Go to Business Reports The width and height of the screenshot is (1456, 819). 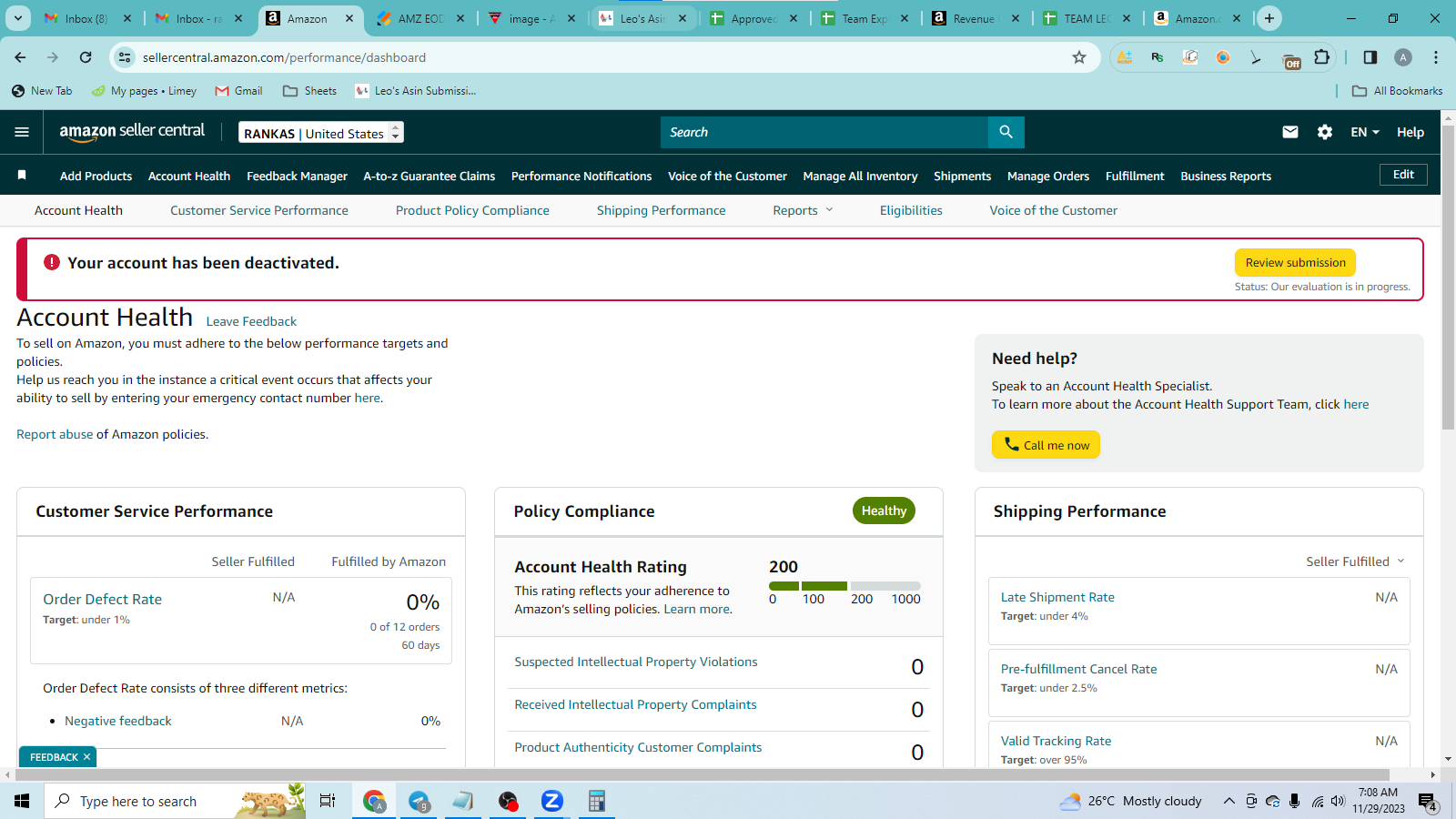coord(1226,177)
